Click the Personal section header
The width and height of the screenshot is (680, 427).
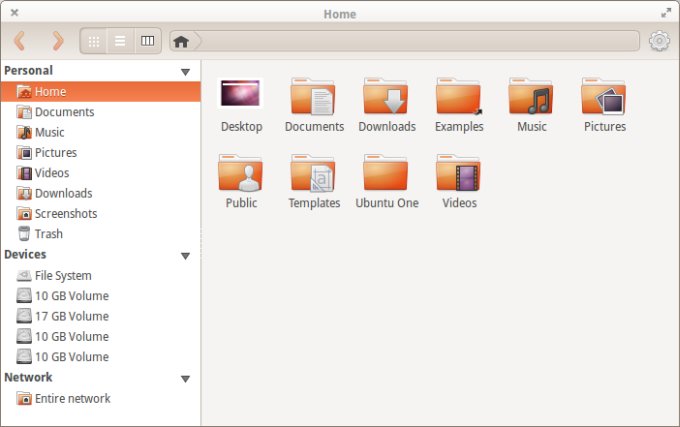[x=29, y=71]
